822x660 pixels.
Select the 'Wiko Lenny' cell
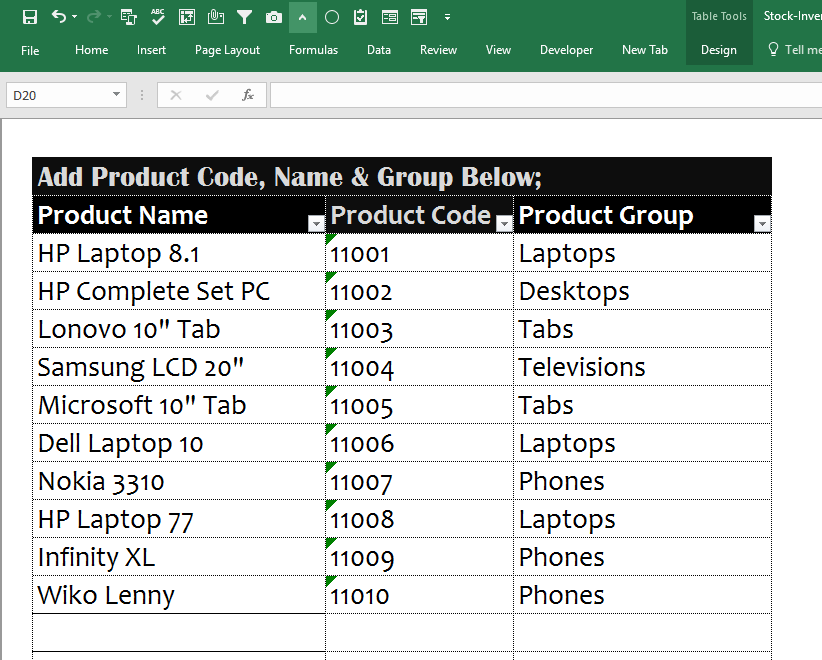click(x=179, y=595)
